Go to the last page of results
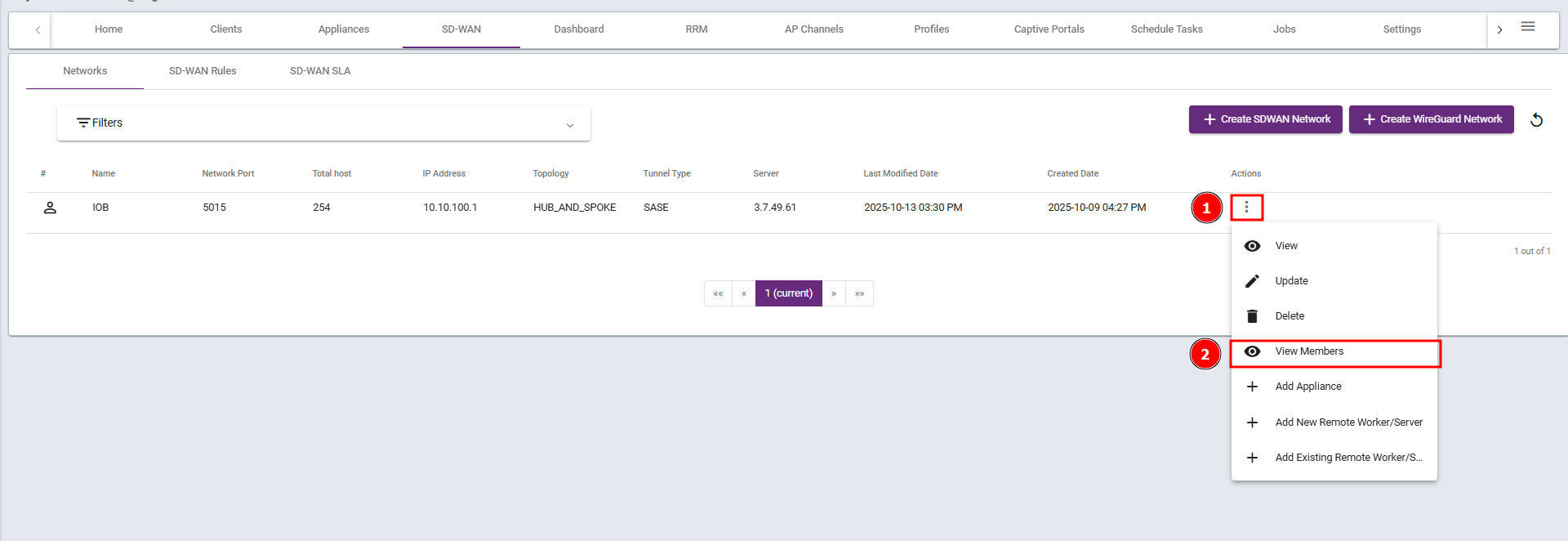 point(859,293)
